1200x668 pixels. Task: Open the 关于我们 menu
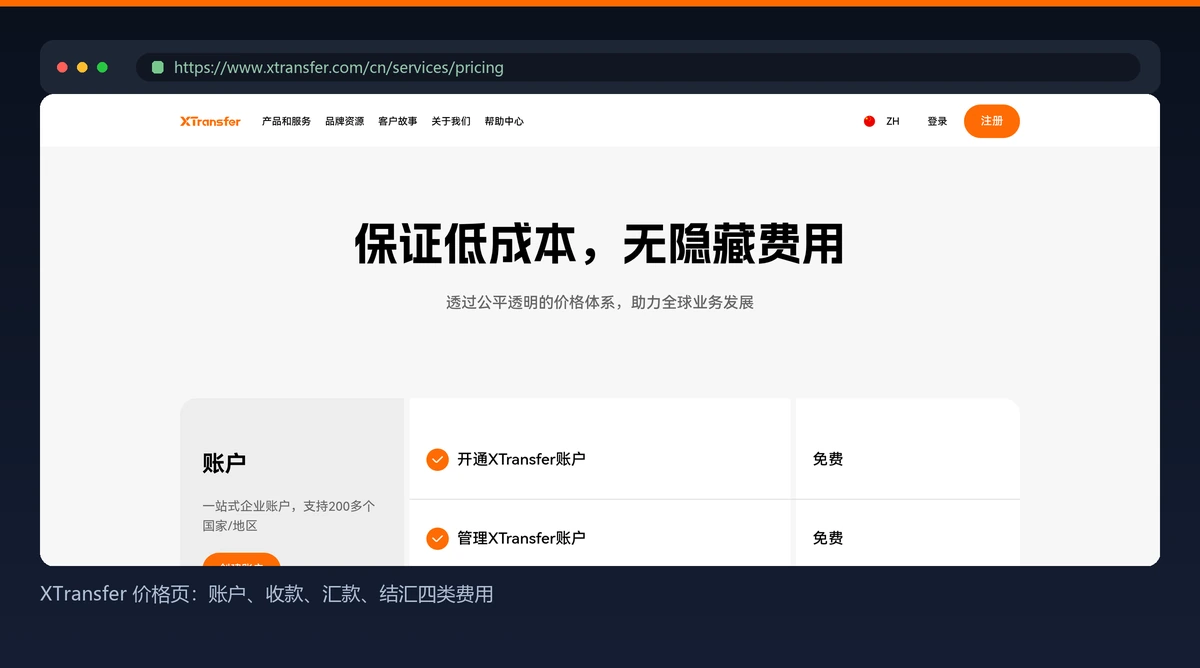click(451, 121)
